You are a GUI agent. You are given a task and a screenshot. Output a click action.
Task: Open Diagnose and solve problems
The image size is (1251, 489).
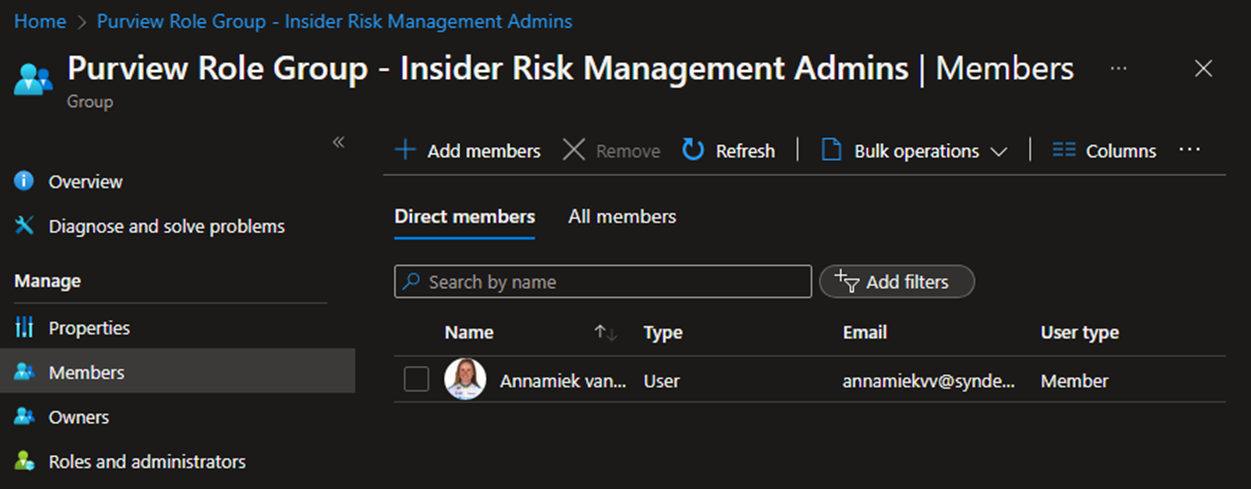click(x=167, y=227)
